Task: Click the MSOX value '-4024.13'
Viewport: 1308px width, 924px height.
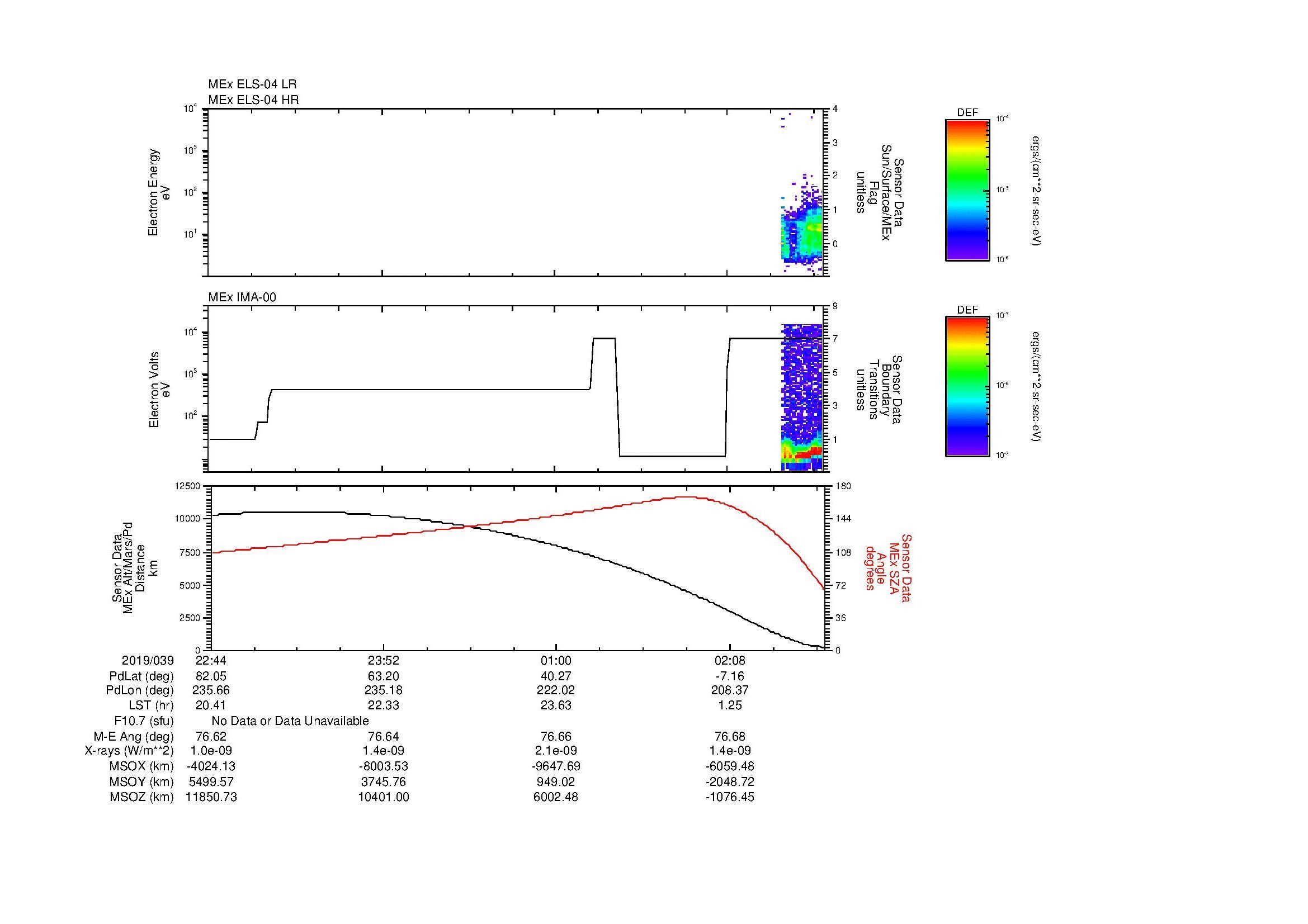Action: click(211, 766)
